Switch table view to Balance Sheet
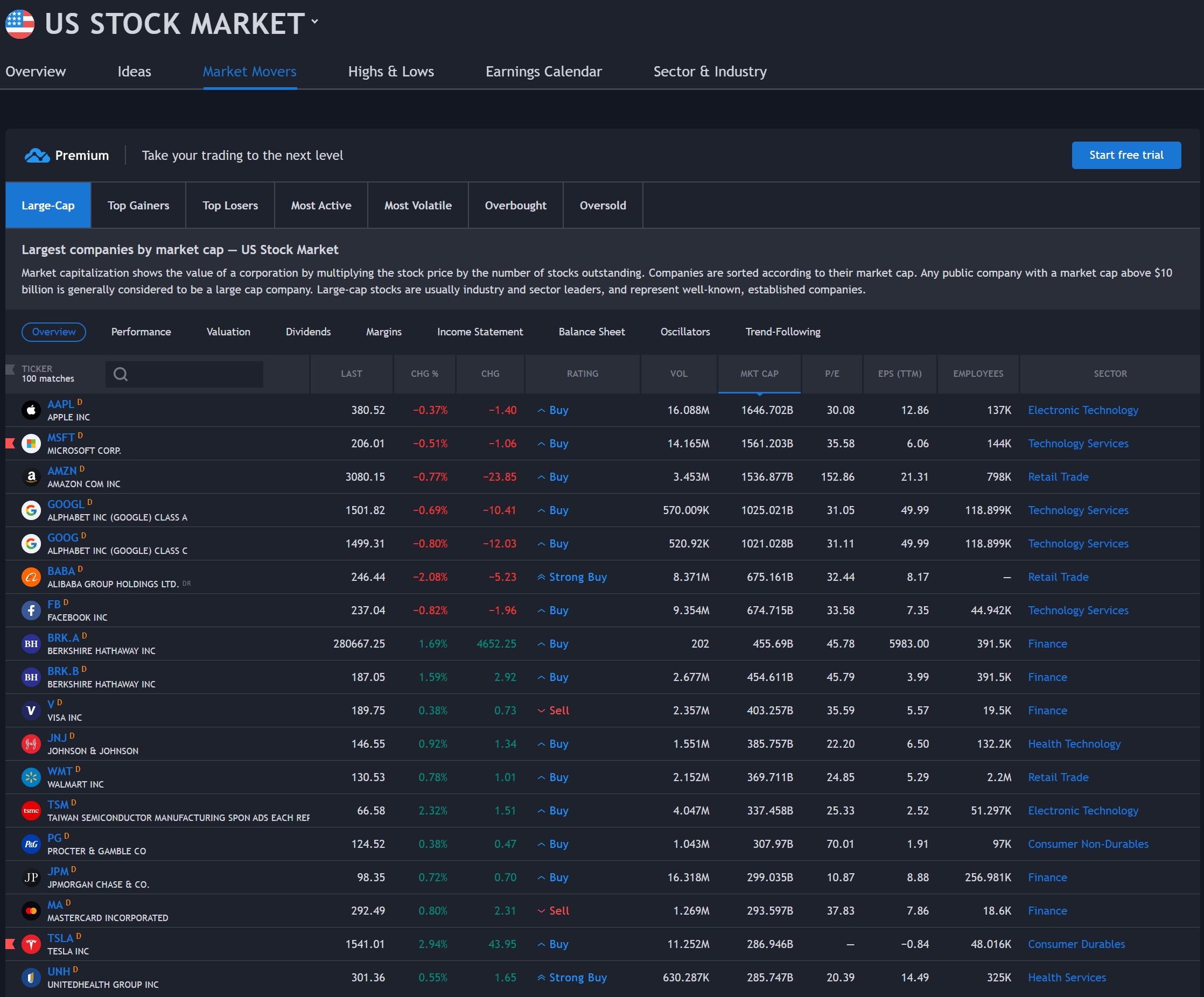The width and height of the screenshot is (1204, 997). (x=592, y=332)
